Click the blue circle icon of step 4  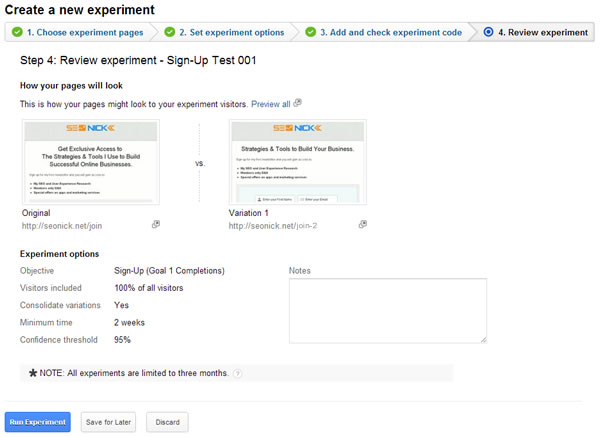coord(488,32)
